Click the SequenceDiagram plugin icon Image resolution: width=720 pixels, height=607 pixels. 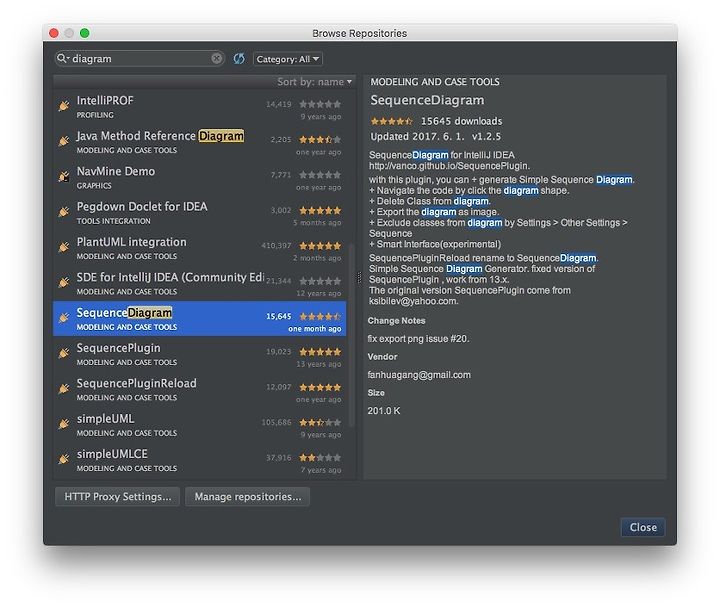(x=64, y=318)
